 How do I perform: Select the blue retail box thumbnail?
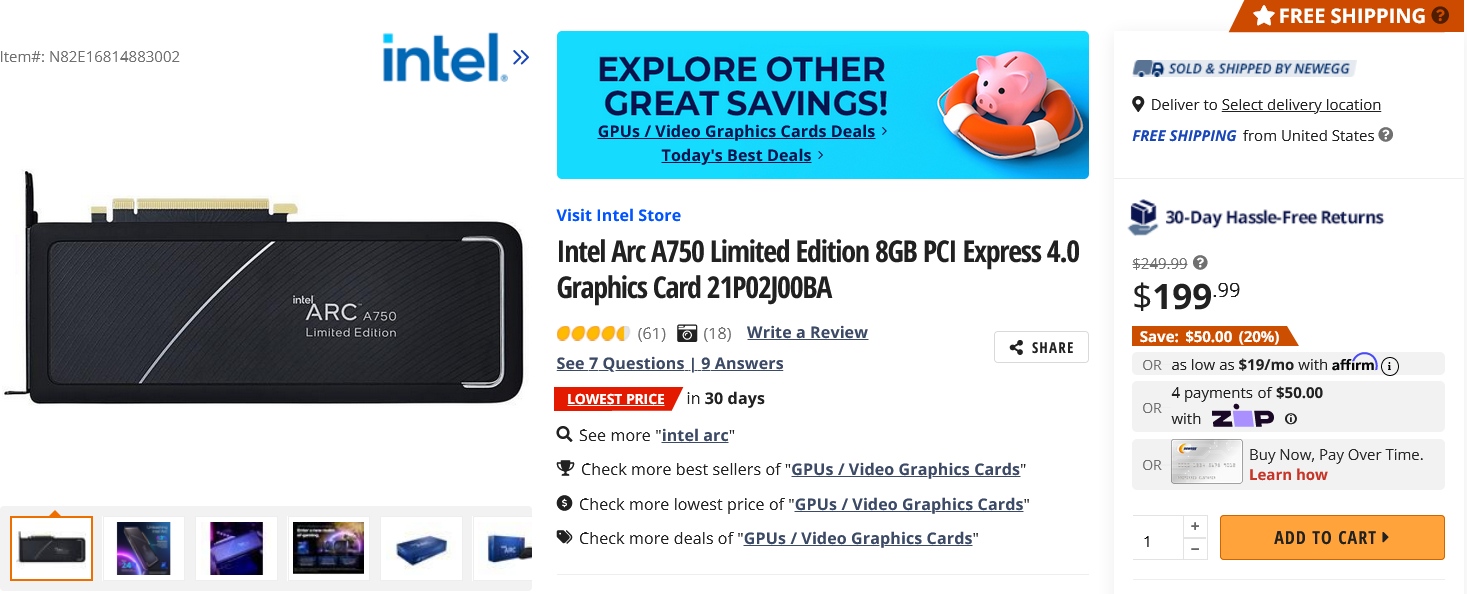421,548
